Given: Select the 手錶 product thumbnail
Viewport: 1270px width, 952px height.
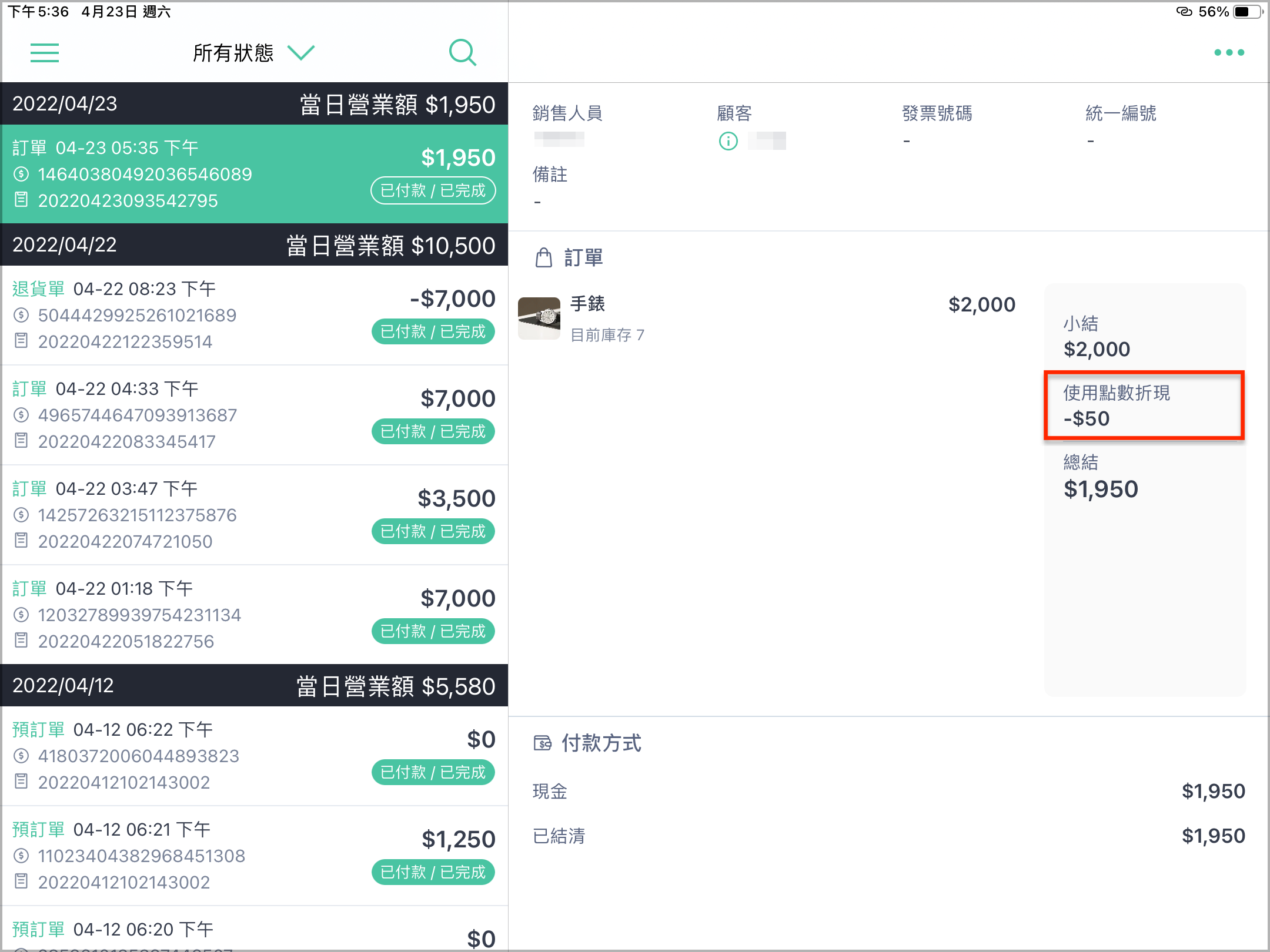Looking at the screenshot, I should coord(539,318).
